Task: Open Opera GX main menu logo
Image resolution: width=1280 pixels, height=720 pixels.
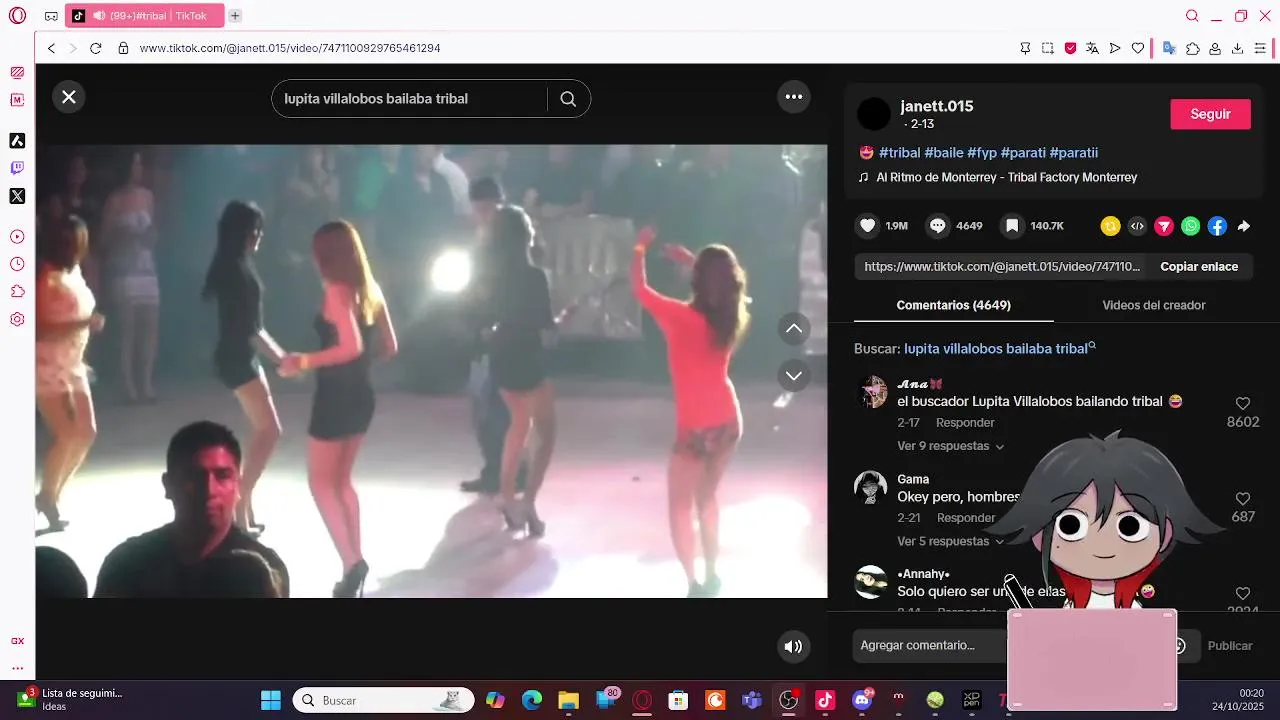Action: [x=17, y=16]
